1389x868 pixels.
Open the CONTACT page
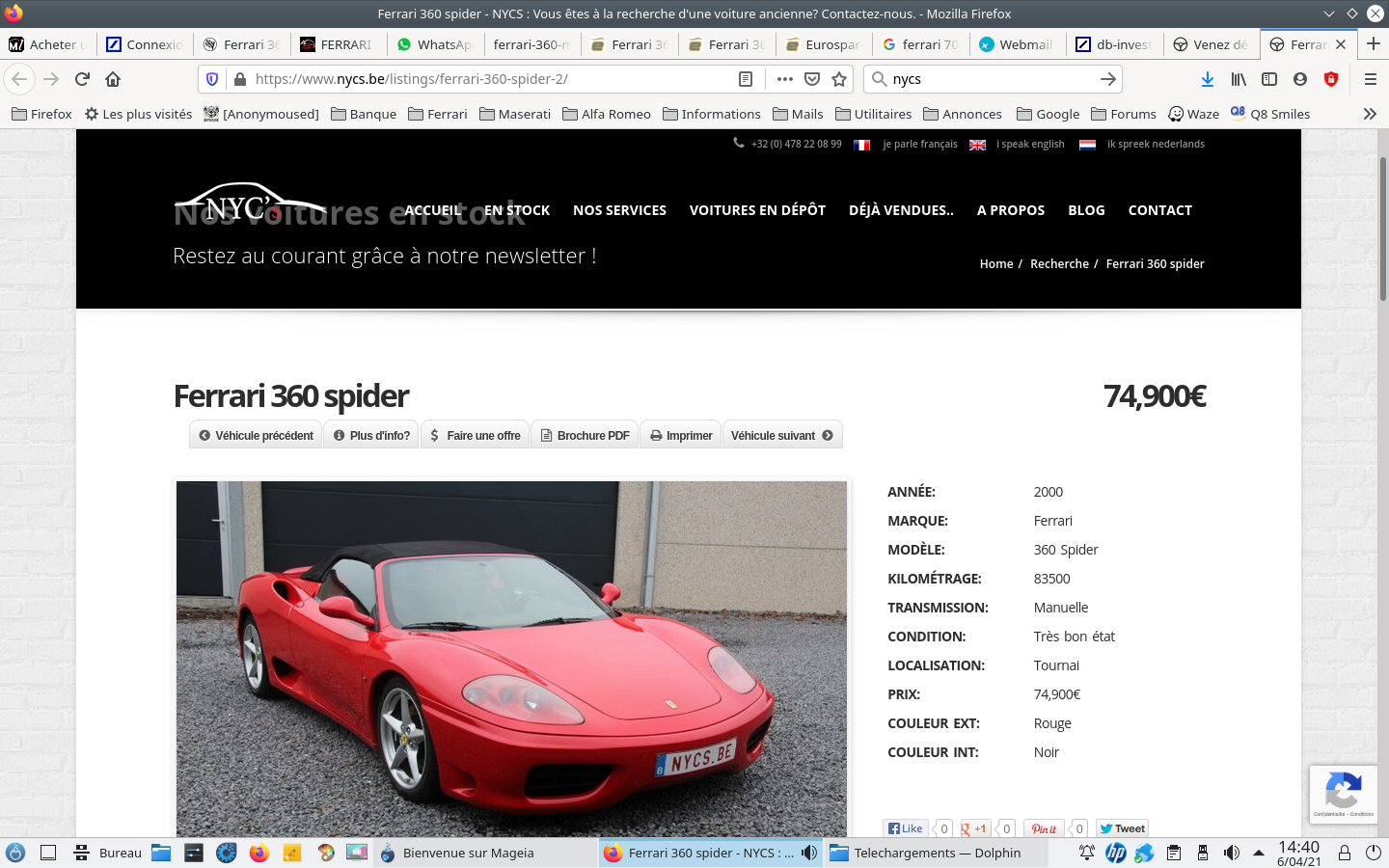coord(1160,210)
